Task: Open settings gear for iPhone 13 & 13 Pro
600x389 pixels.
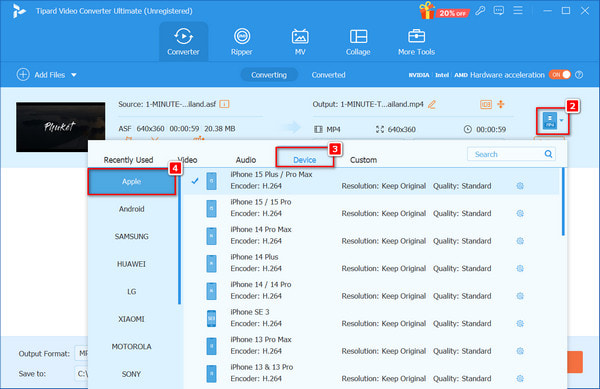Action: pos(520,379)
